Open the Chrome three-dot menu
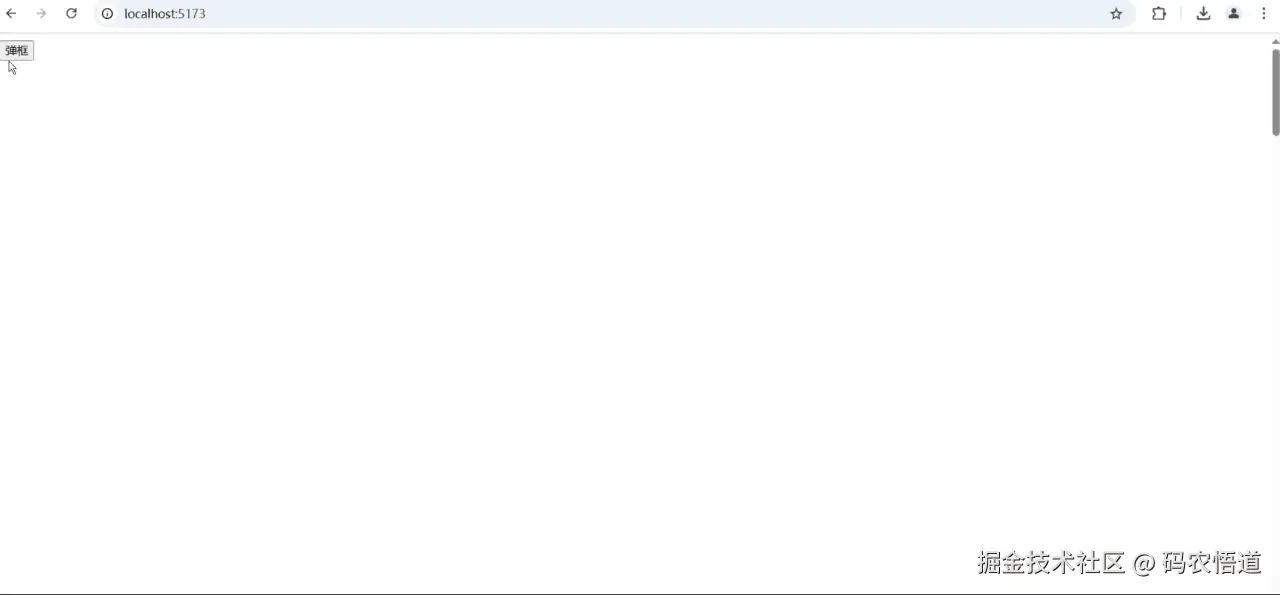 [1264, 14]
